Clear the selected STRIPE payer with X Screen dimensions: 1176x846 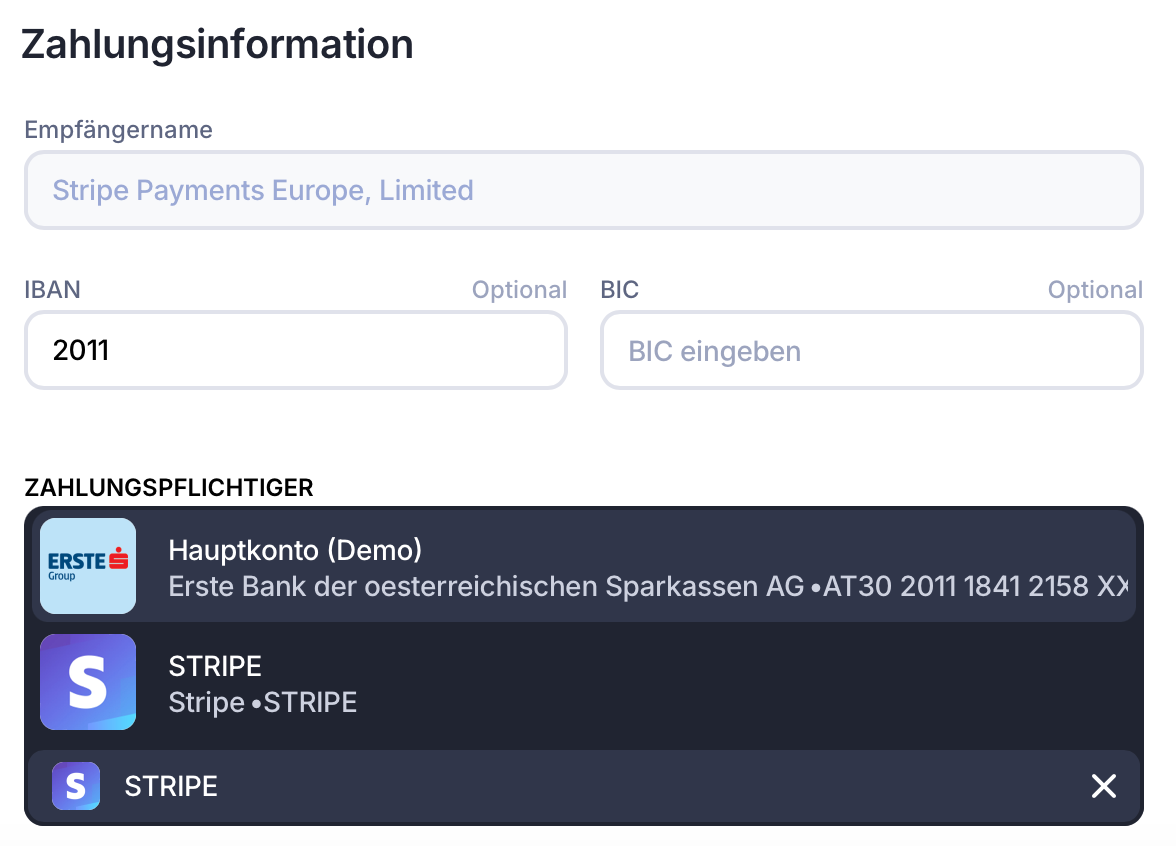1103,786
